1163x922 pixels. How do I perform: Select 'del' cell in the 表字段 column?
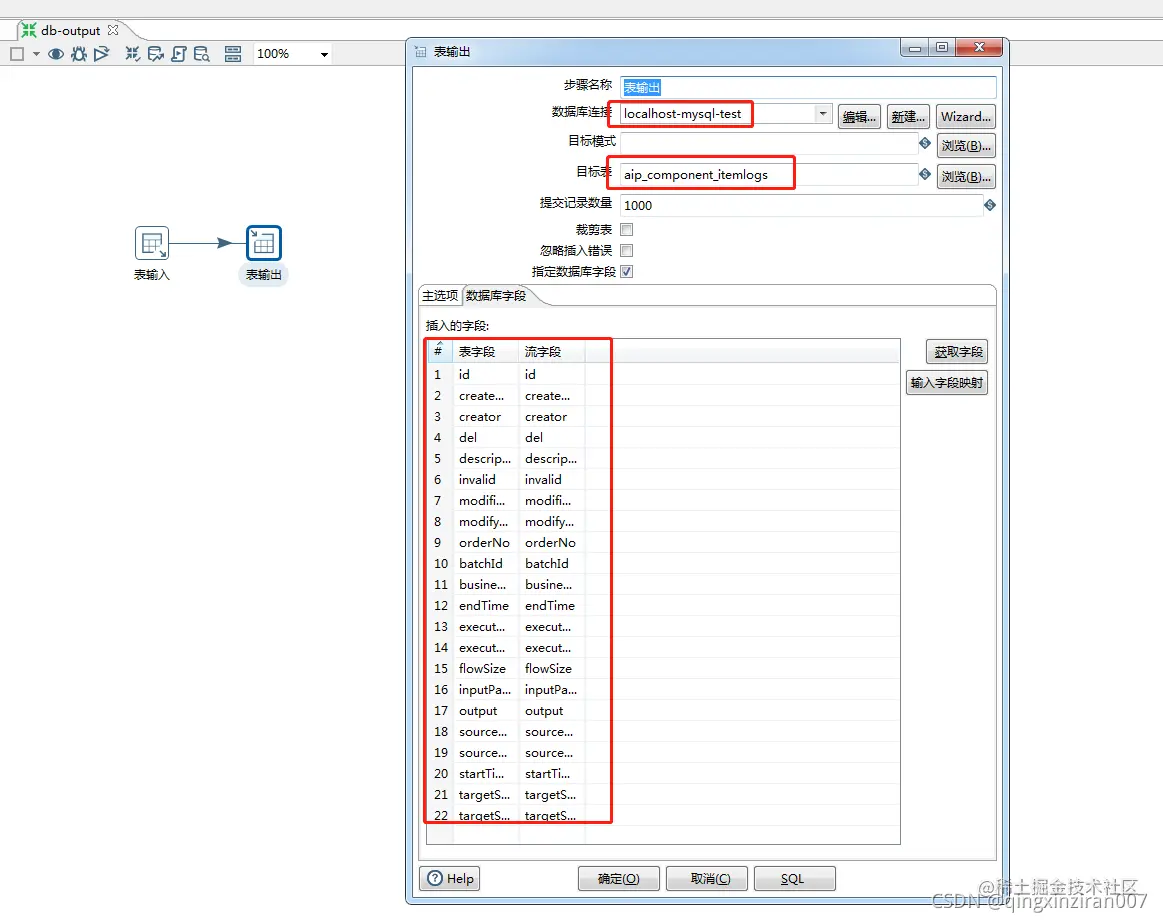click(486, 438)
